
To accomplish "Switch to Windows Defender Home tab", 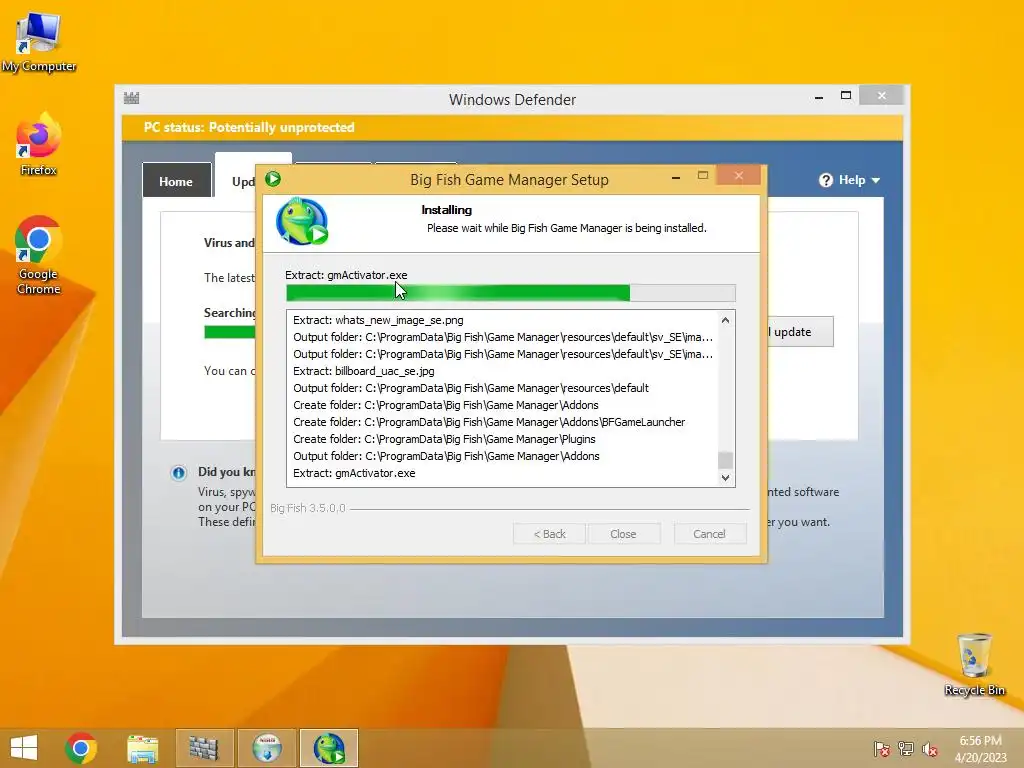I will pyautogui.click(x=176, y=180).
